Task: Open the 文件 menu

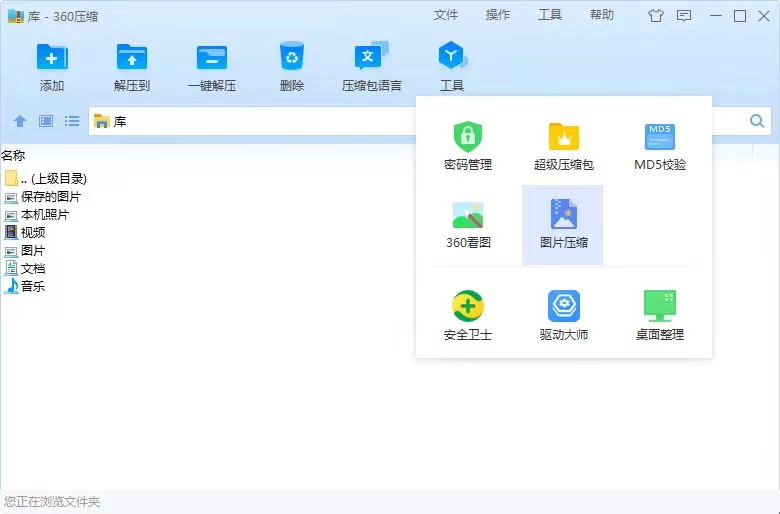Action: point(446,15)
